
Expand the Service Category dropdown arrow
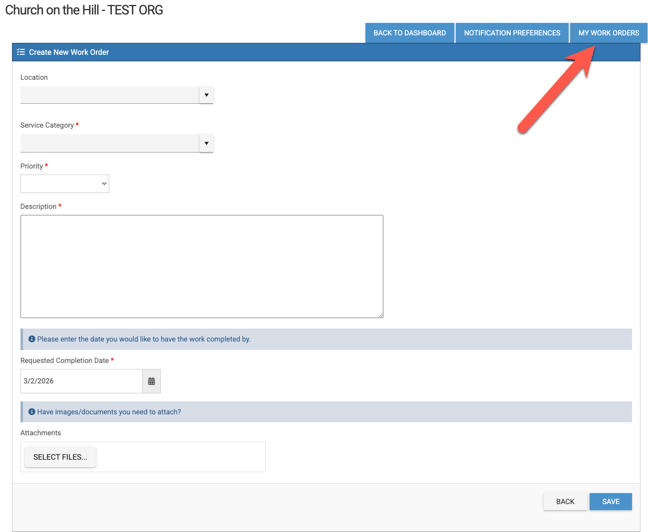206,143
